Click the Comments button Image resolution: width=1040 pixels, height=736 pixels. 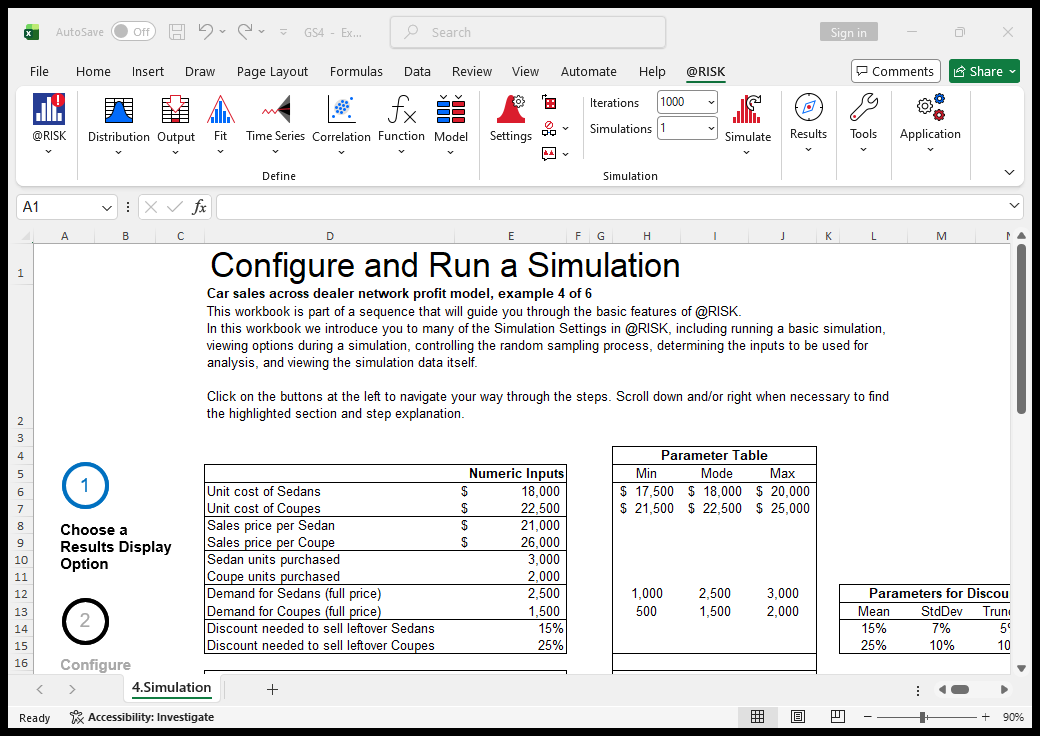(895, 71)
